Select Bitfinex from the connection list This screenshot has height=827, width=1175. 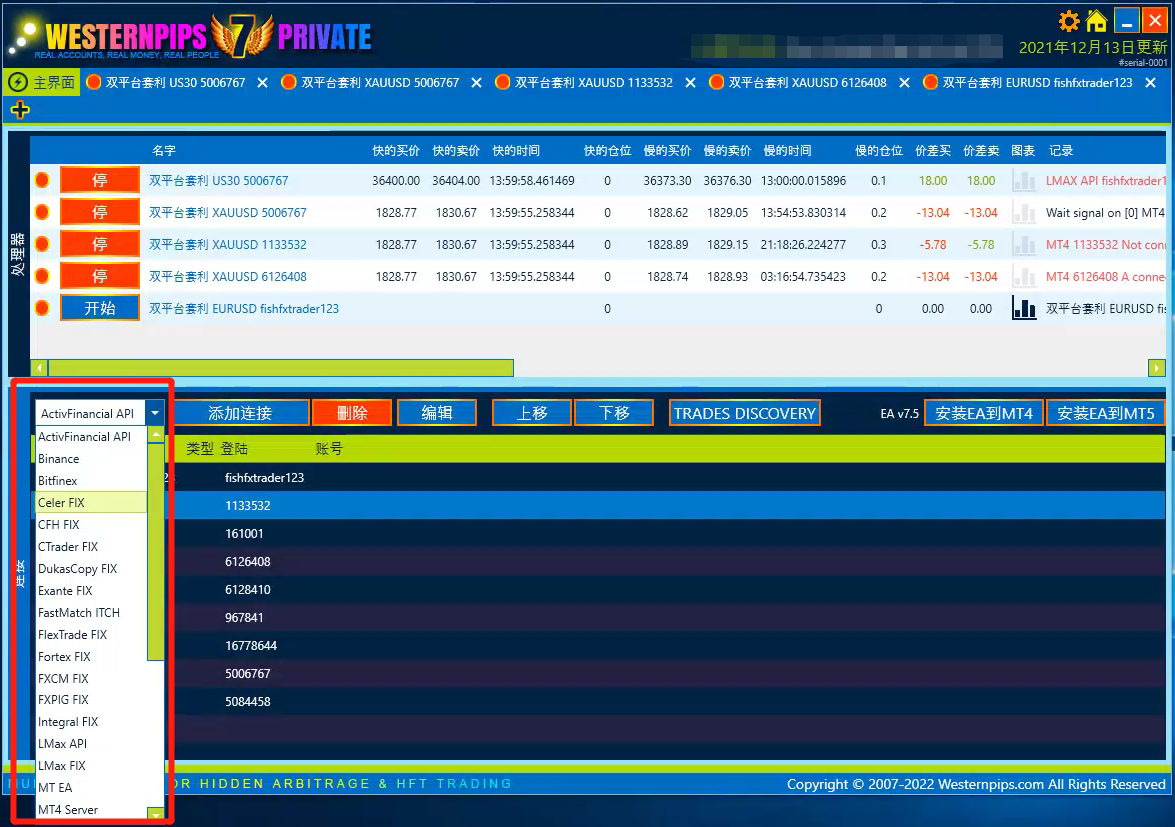[91, 480]
